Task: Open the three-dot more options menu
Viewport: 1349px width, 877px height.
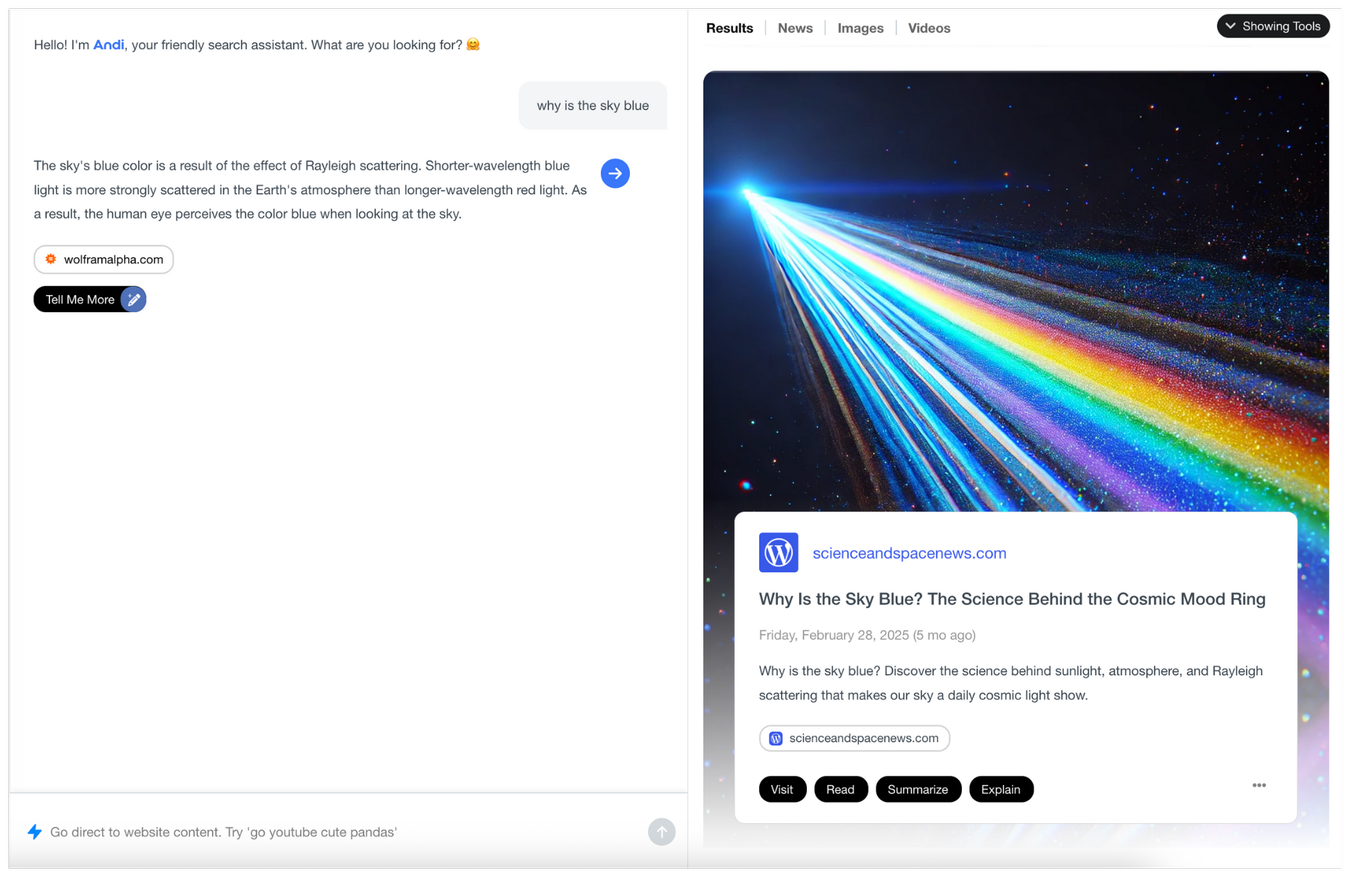Action: [x=1258, y=786]
